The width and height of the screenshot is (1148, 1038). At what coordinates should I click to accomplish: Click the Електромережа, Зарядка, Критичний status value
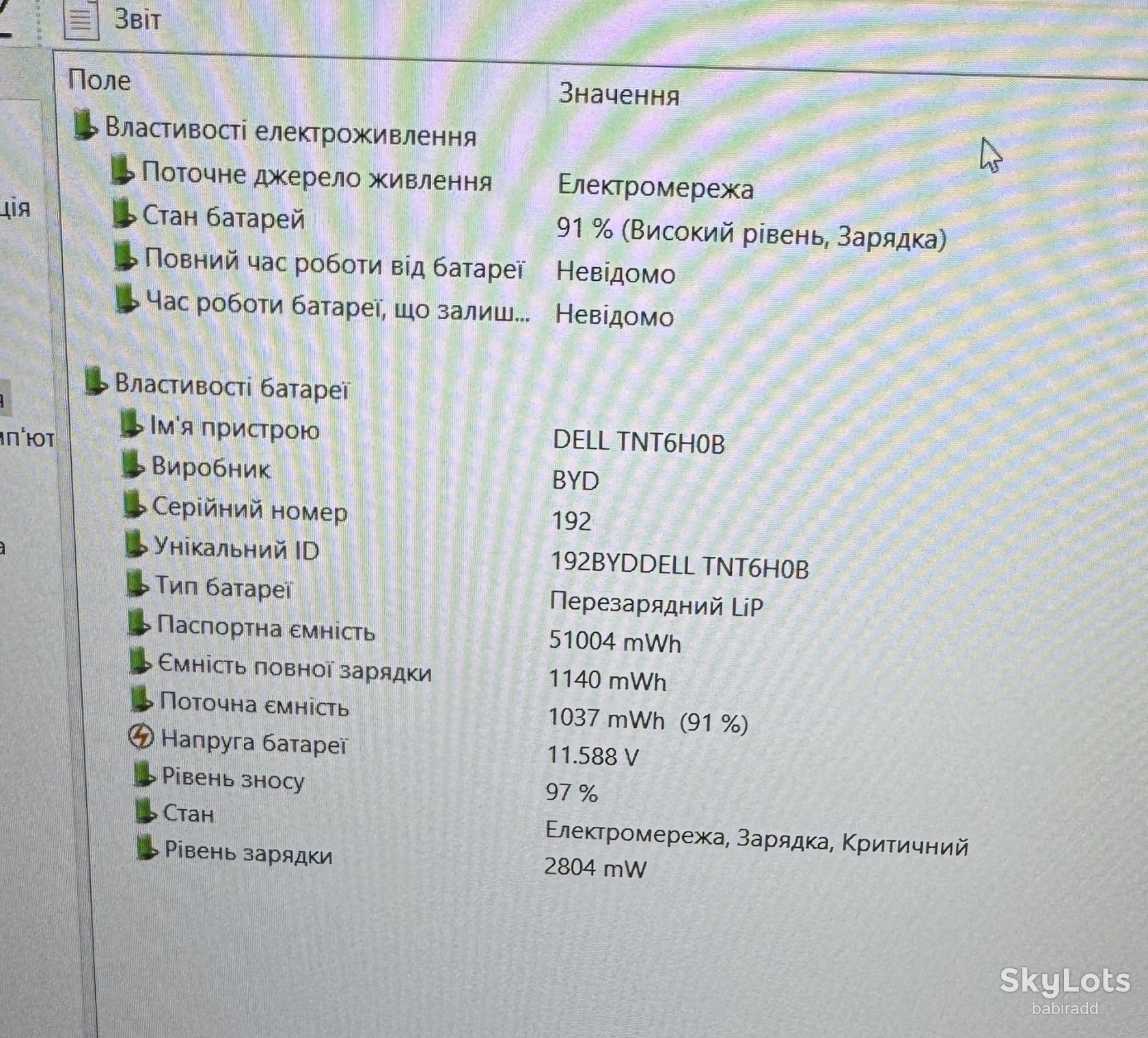(x=757, y=839)
